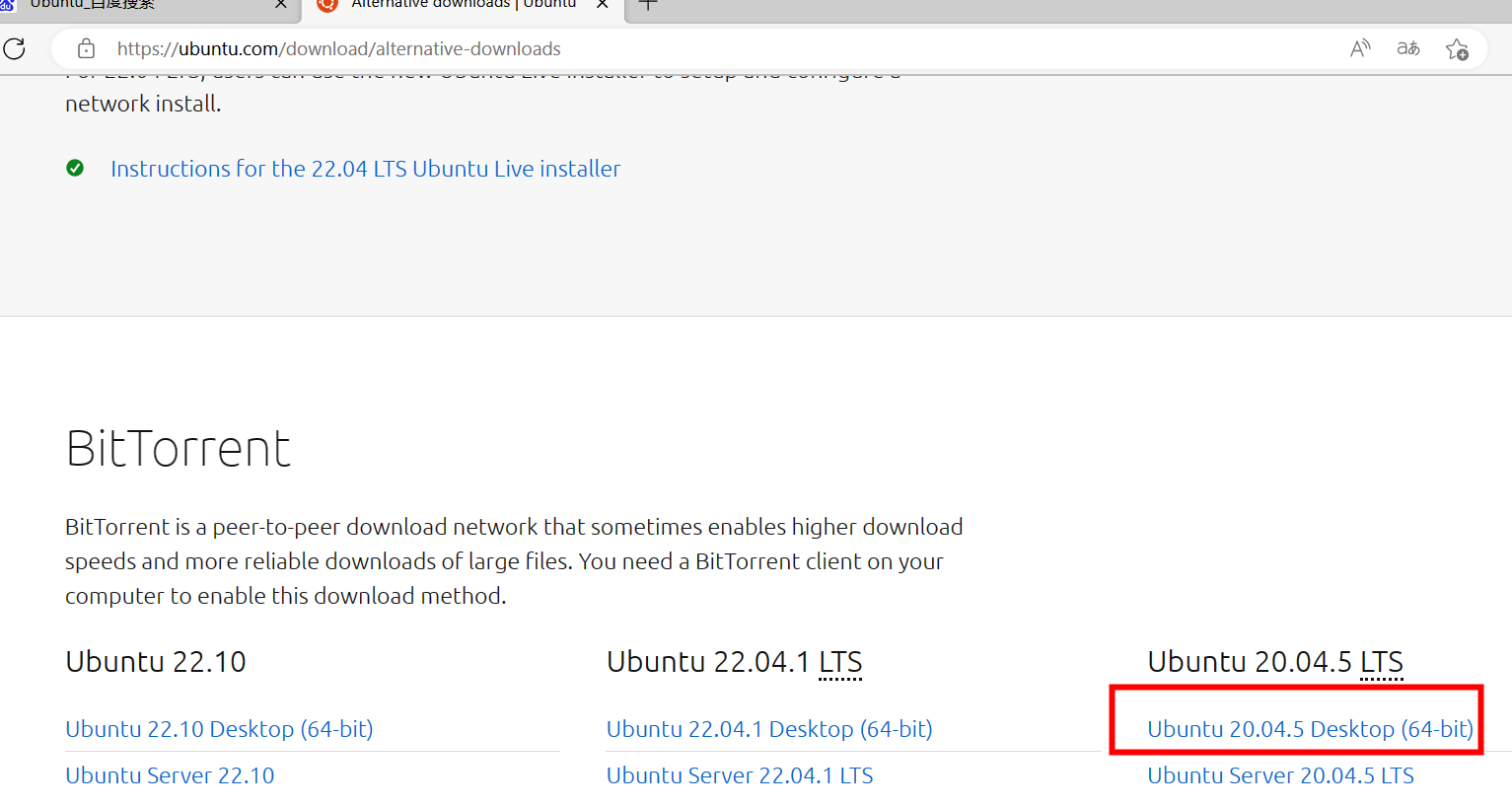Download the Ubuntu Server 22.10 torrent
Screen dimensions: 1512x808
[170, 775]
